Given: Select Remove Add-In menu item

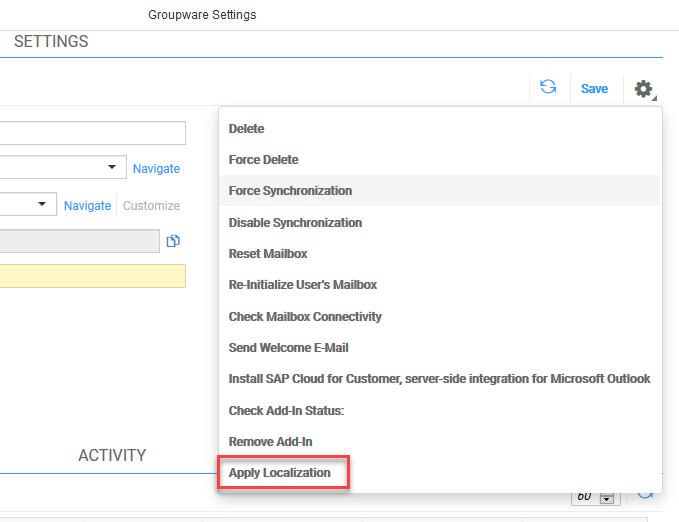Looking at the screenshot, I should [270, 441].
